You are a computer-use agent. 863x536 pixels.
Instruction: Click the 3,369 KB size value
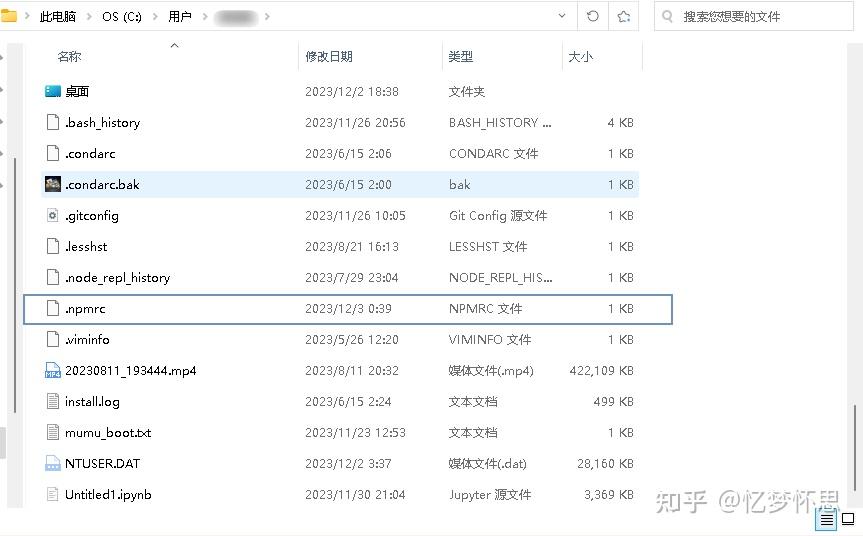point(609,495)
